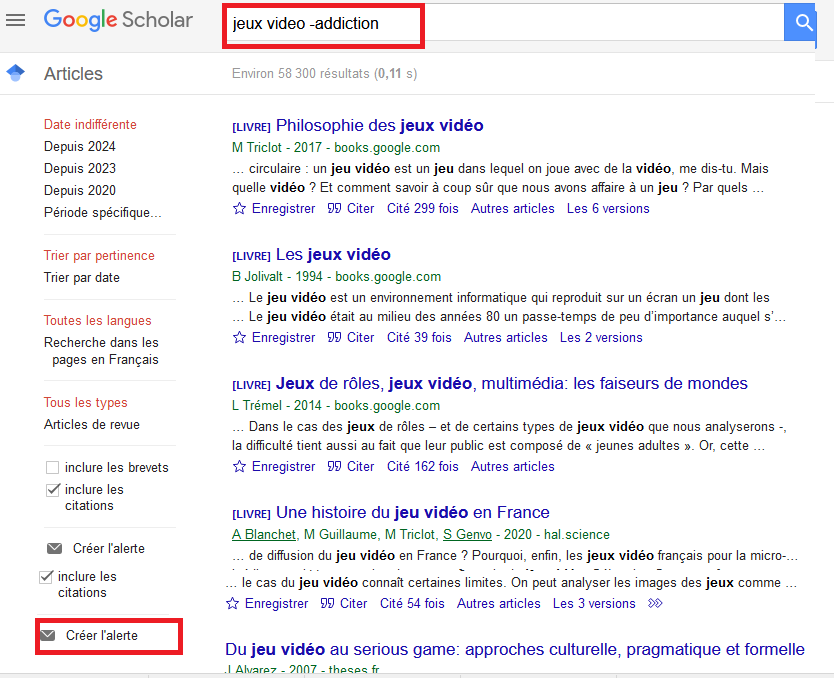834x678 pixels.
Task: Open the hamburger main menu
Action: tap(15, 20)
